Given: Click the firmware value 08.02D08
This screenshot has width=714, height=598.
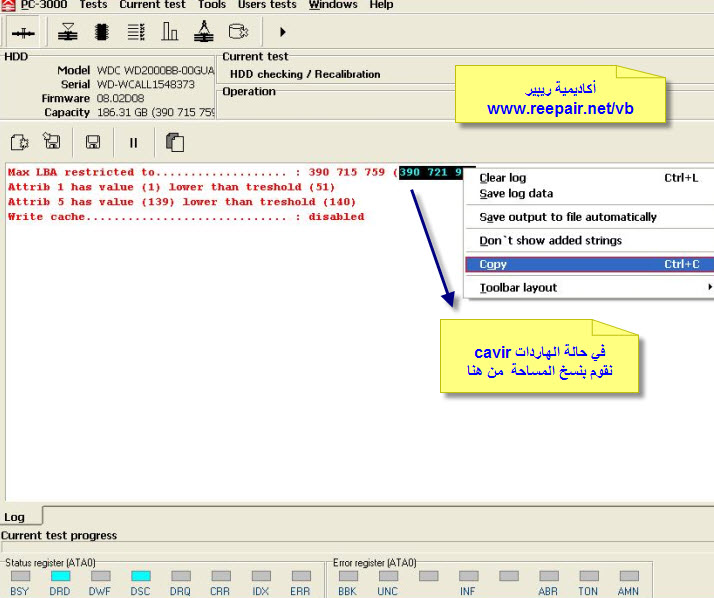Looking at the screenshot, I should [120, 98].
